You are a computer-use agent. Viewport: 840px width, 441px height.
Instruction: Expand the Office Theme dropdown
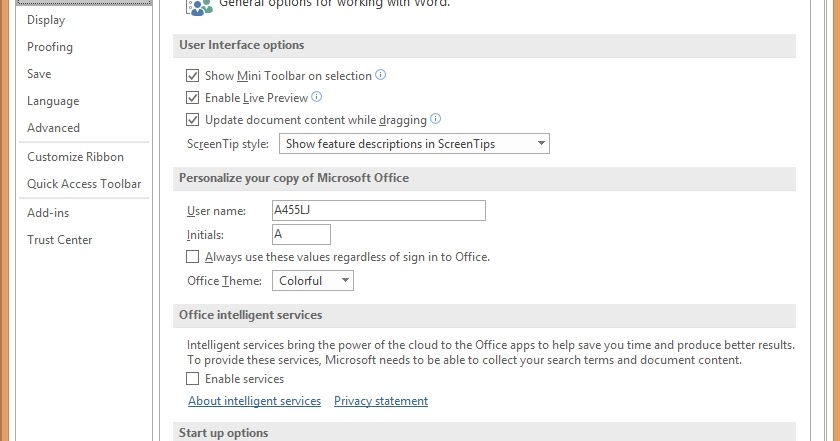[x=313, y=281]
